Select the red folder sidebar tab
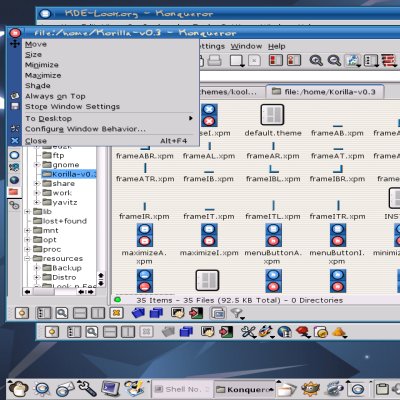400x400 pixels. [x=14, y=192]
